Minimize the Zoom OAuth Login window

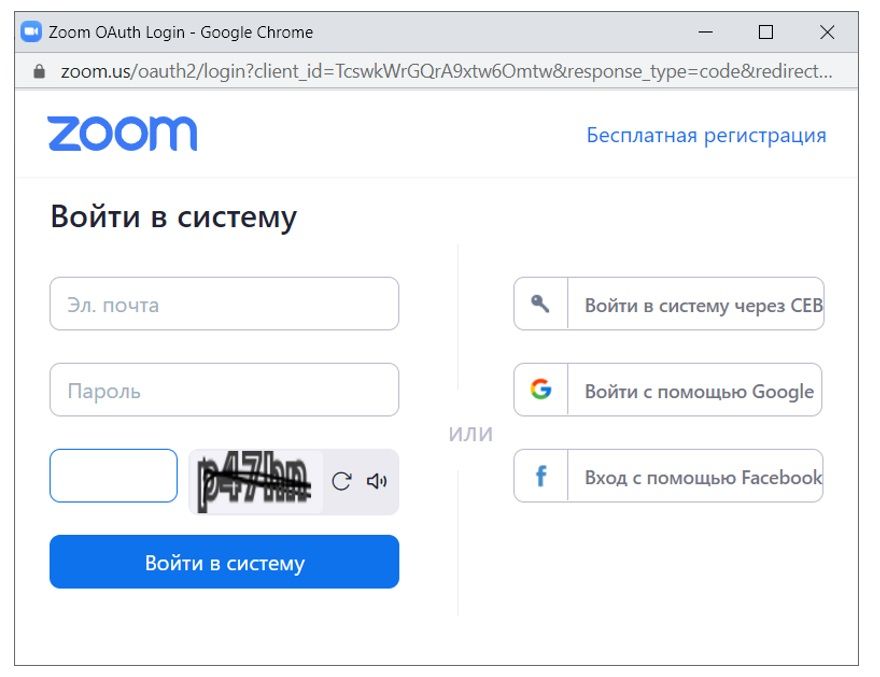[705, 32]
